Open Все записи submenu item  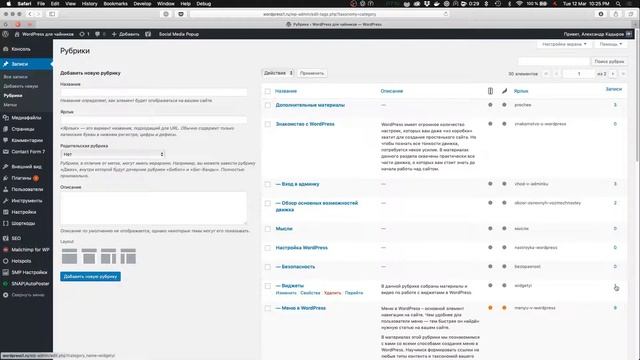pos(16,77)
